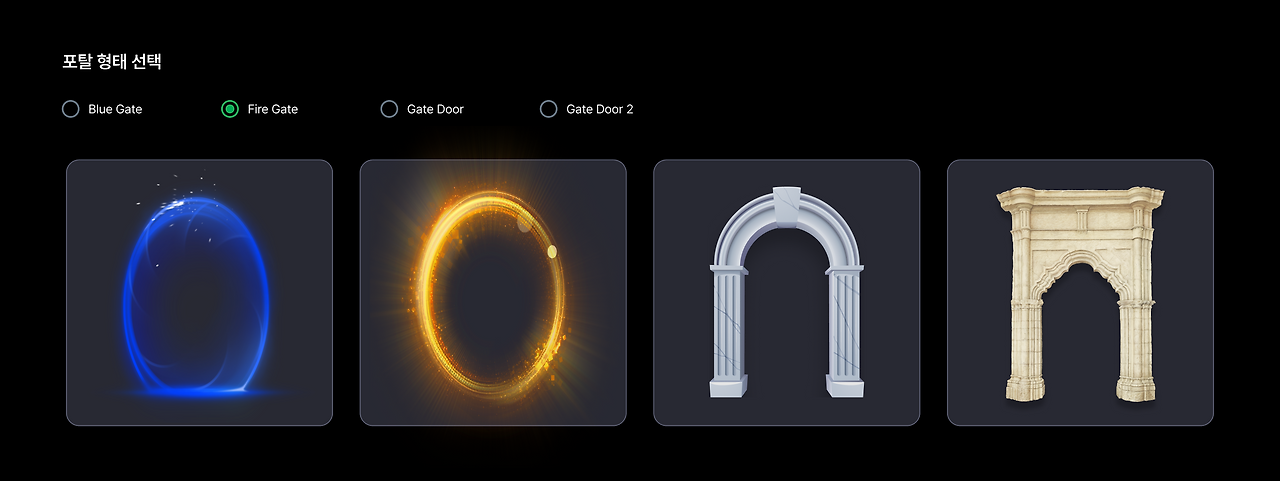The height and width of the screenshot is (481, 1280).
Task: Click the cornice top of the beige gate
Action: (x=1080, y=197)
